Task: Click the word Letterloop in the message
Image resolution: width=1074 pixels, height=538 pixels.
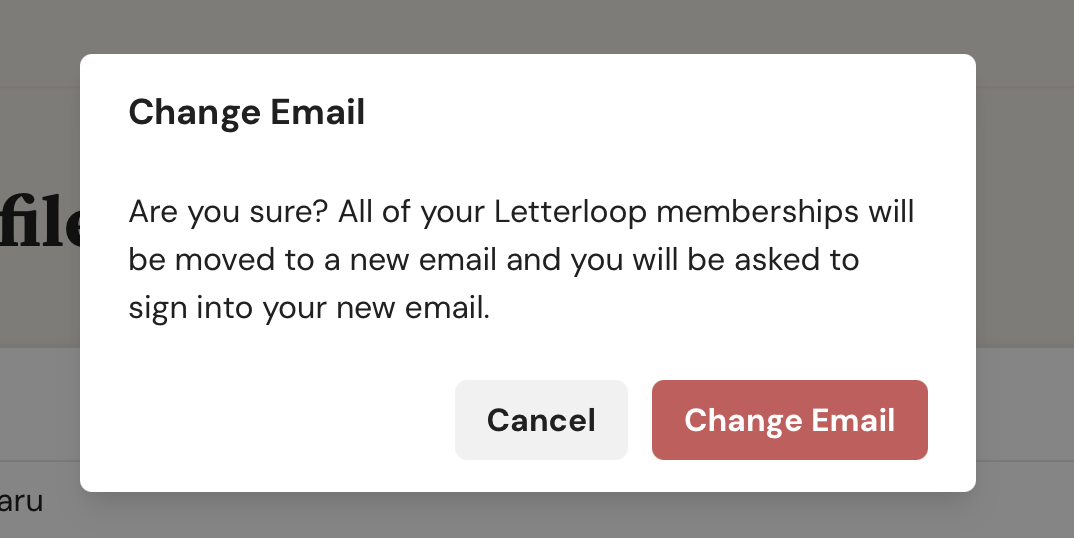Action: (x=570, y=211)
